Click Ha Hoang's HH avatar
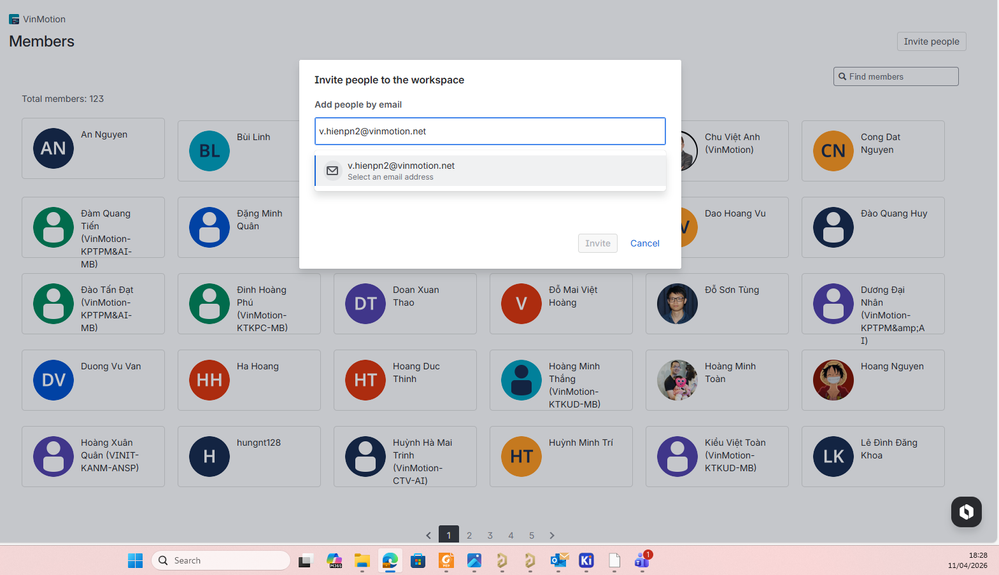This screenshot has height=575, width=999. [210, 380]
